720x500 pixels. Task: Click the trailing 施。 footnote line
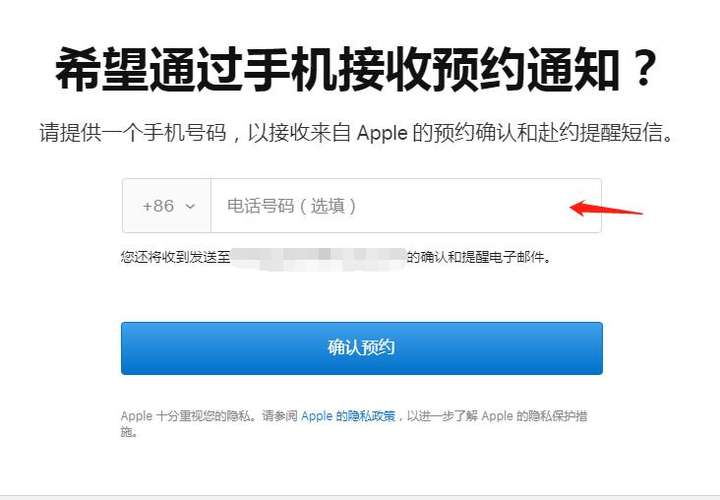point(129,432)
